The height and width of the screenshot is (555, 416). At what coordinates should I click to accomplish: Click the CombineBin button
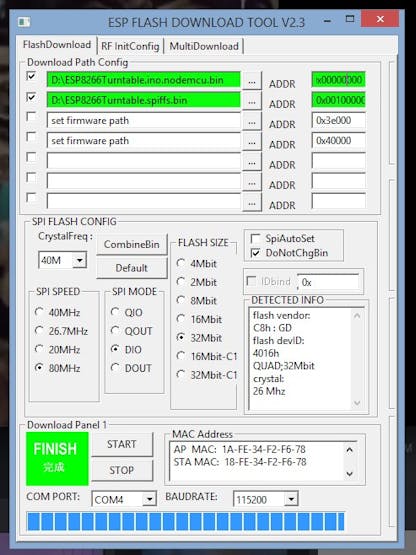pyautogui.click(x=132, y=244)
